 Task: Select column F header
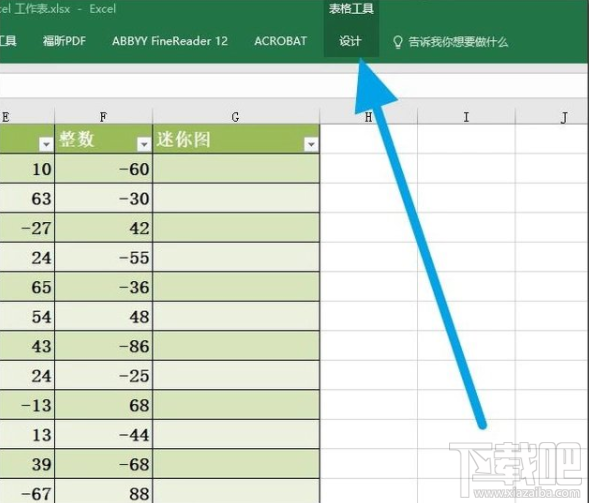tap(104, 117)
